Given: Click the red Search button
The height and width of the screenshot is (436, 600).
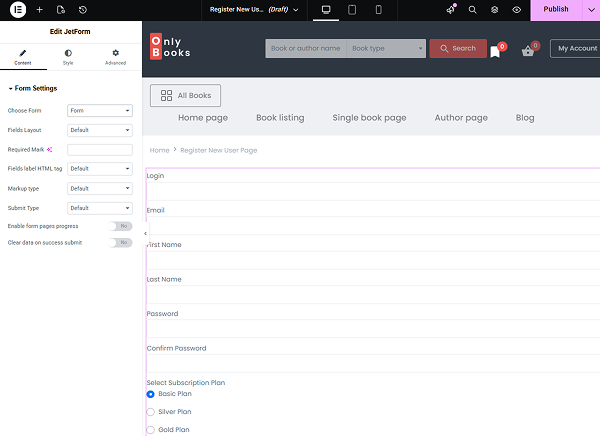Looking at the screenshot, I should coord(458,48).
